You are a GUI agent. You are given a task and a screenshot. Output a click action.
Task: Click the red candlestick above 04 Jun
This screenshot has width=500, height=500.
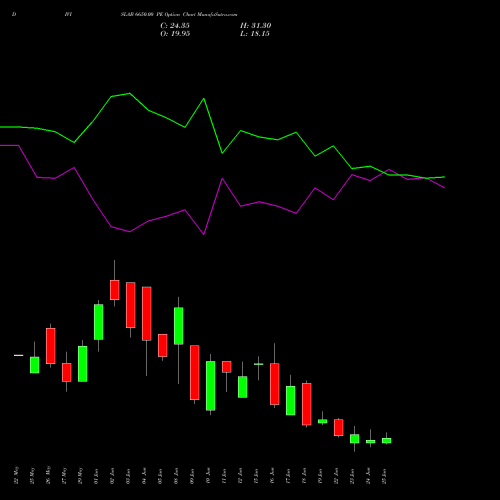(147, 314)
